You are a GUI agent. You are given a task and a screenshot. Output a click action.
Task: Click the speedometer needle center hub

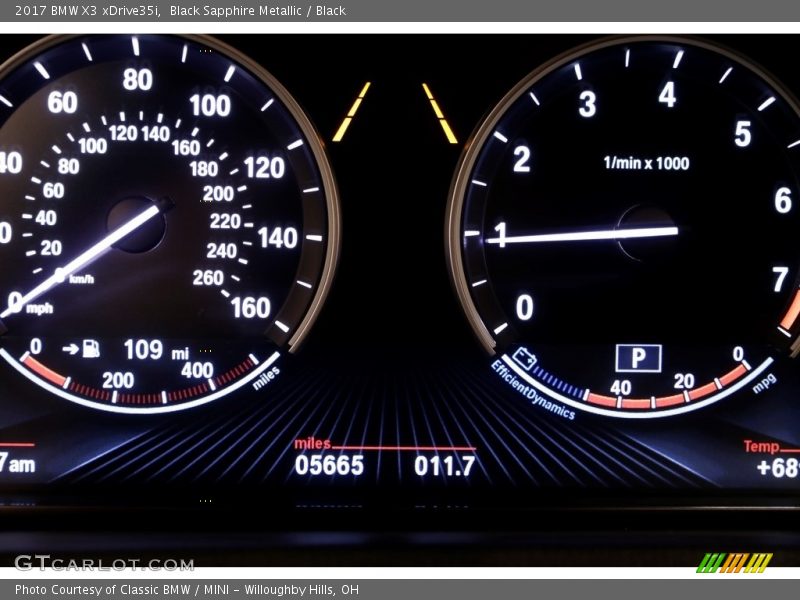(136, 224)
